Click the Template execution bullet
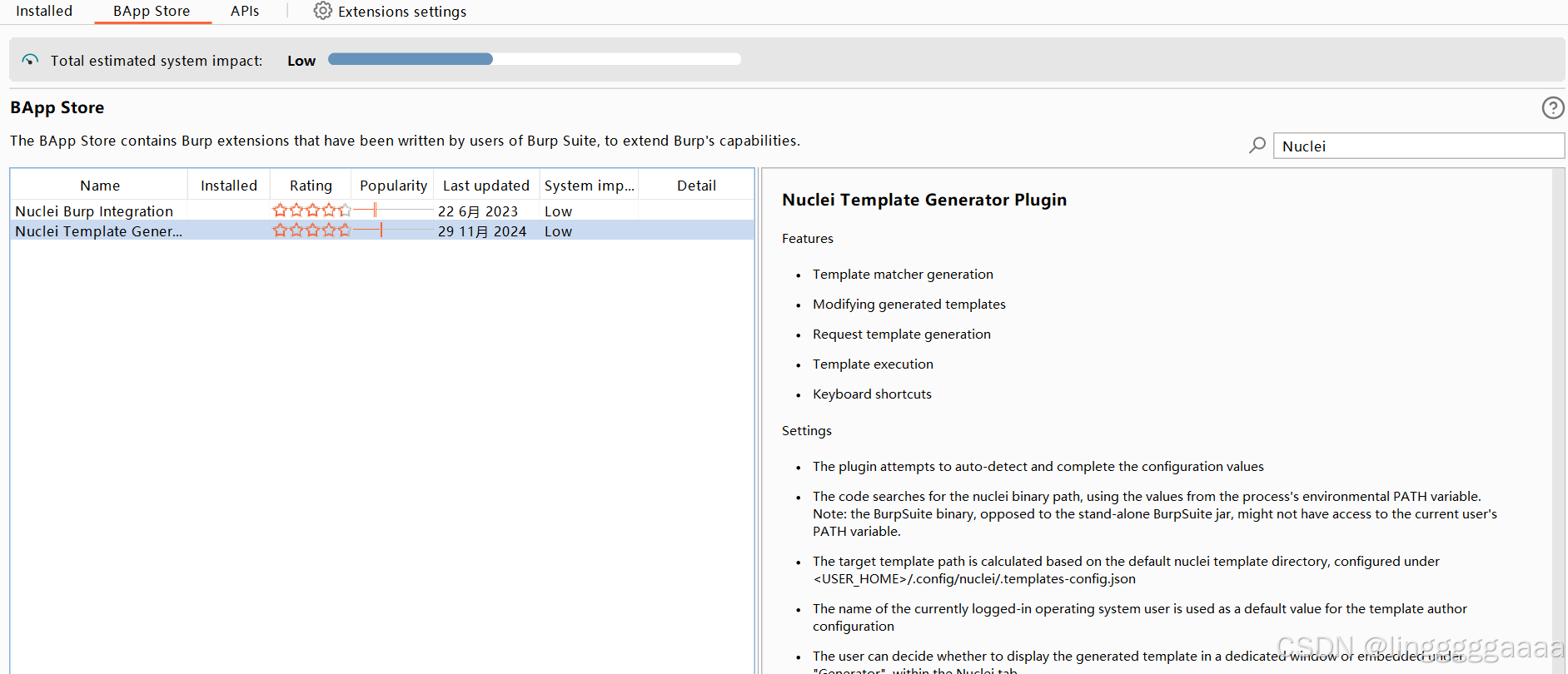This screenshot has width=1568, height=674. click(873, 364)
